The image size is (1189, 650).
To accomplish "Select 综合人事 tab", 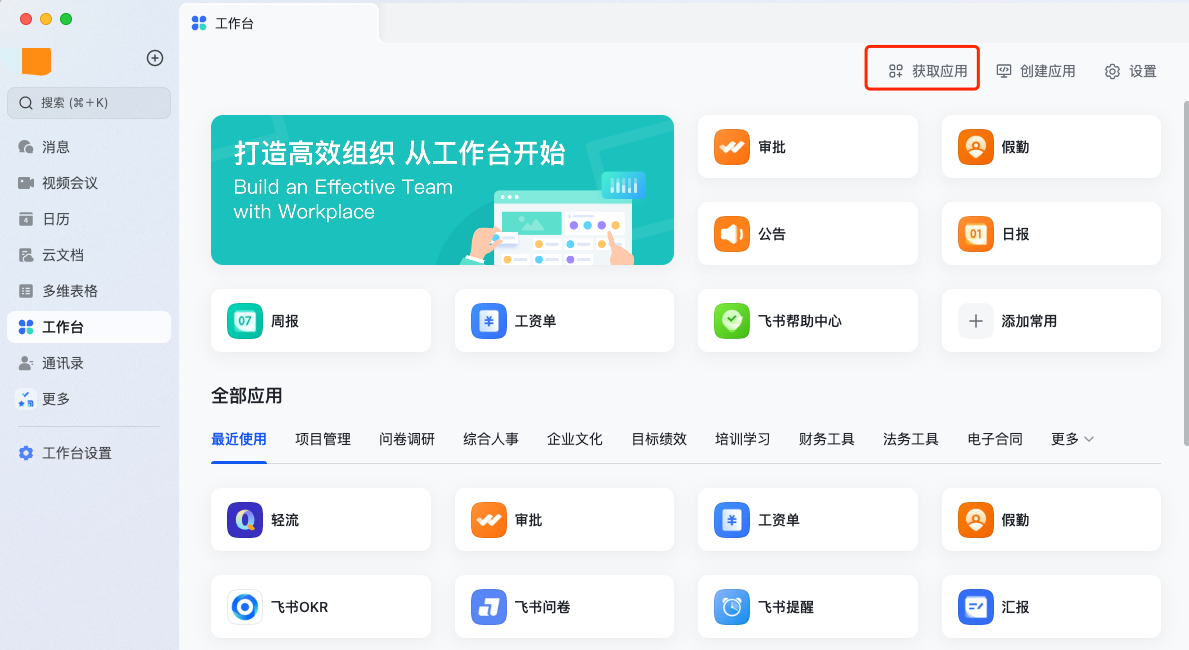I will [491, 439].
